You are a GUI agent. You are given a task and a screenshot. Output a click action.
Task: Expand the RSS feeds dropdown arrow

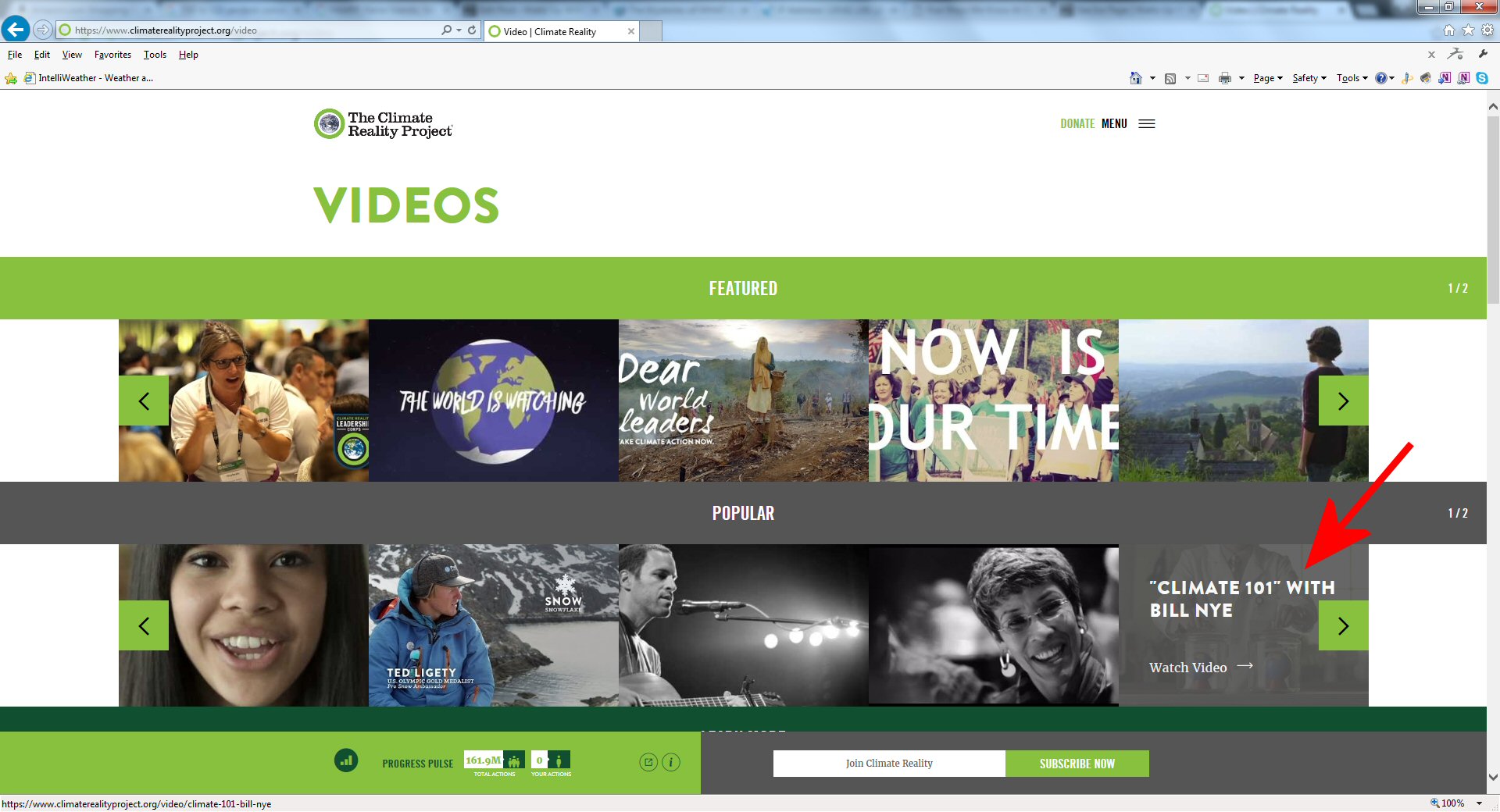1187,78
